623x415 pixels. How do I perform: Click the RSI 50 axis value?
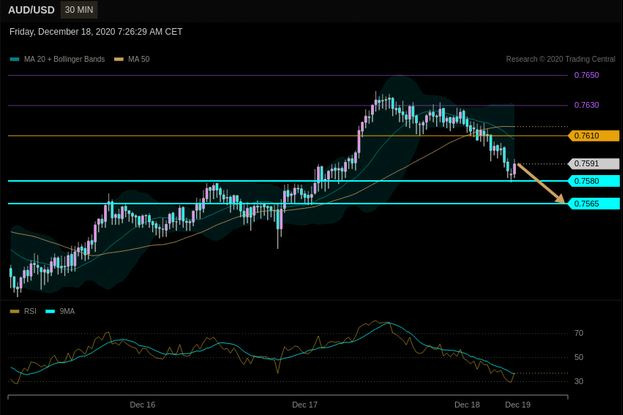coord(579,357)
